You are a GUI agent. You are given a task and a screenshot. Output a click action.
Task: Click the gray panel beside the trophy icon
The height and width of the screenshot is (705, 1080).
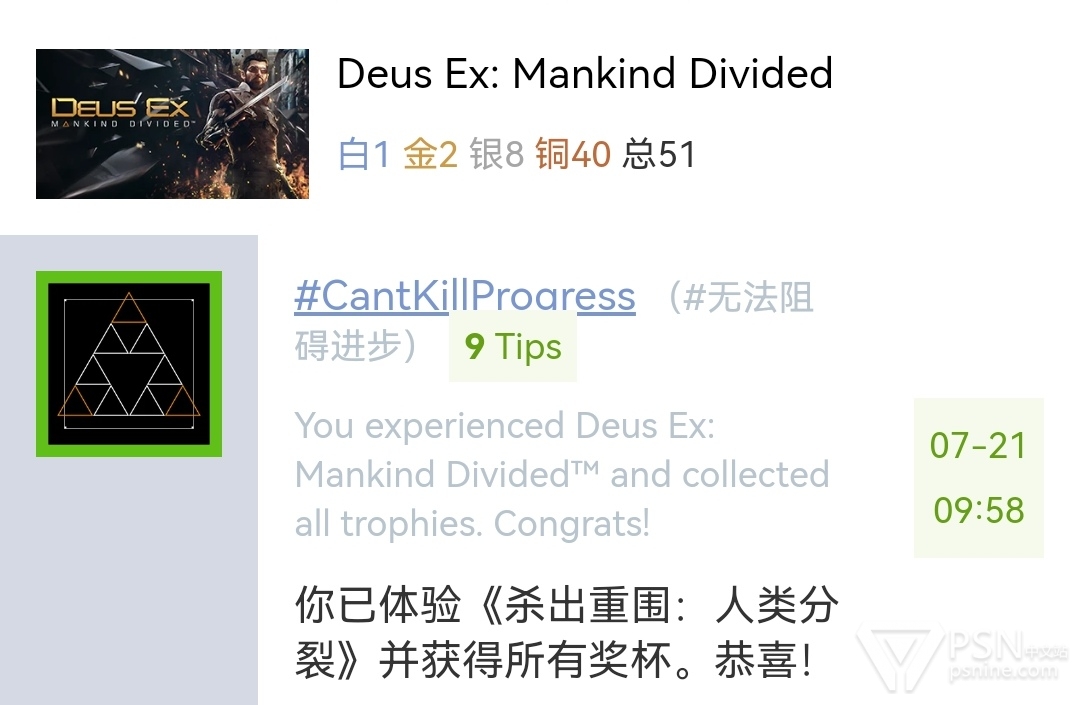pos(129,578)
